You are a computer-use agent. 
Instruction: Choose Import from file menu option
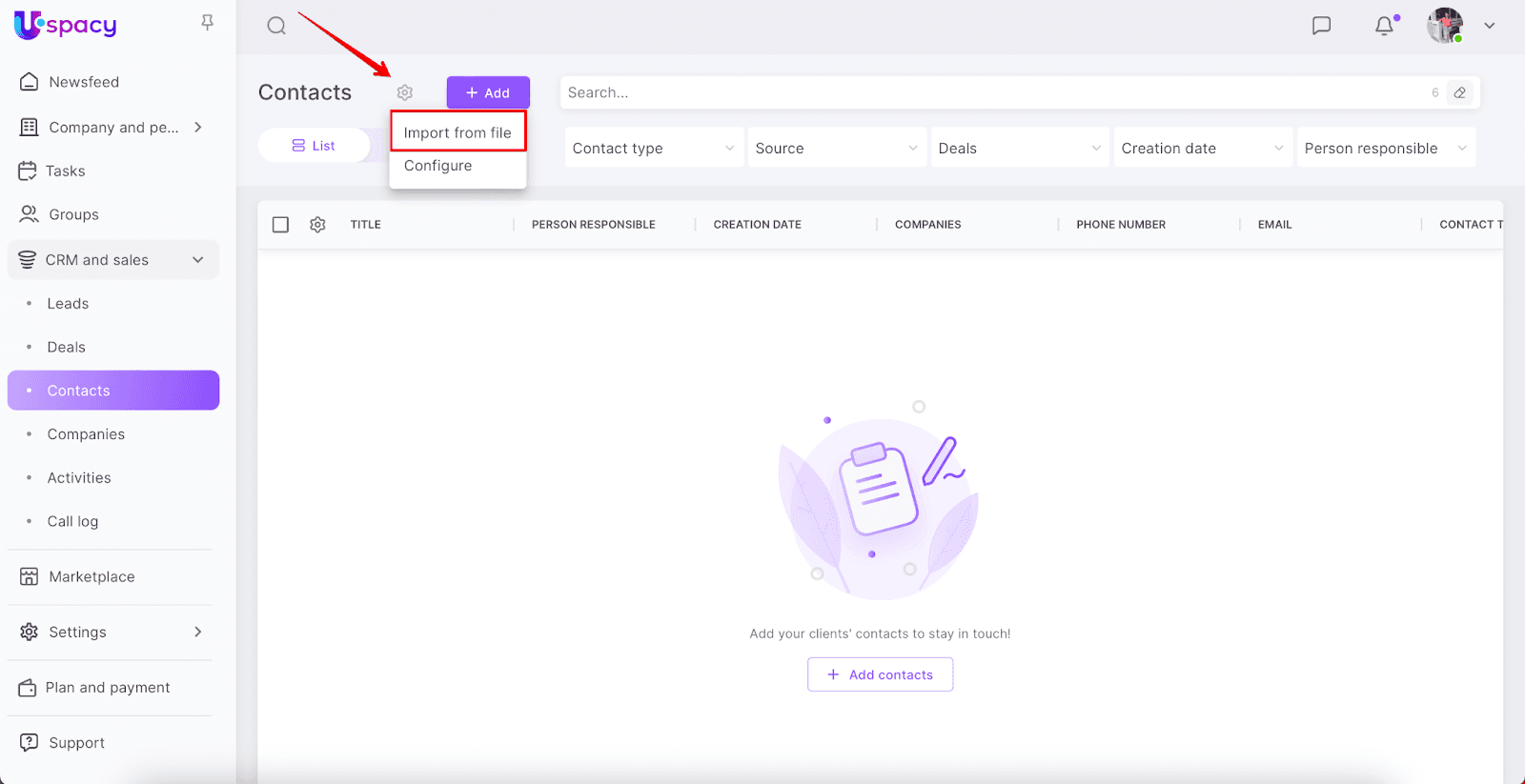pyautogui.click(x=457, y=132)
